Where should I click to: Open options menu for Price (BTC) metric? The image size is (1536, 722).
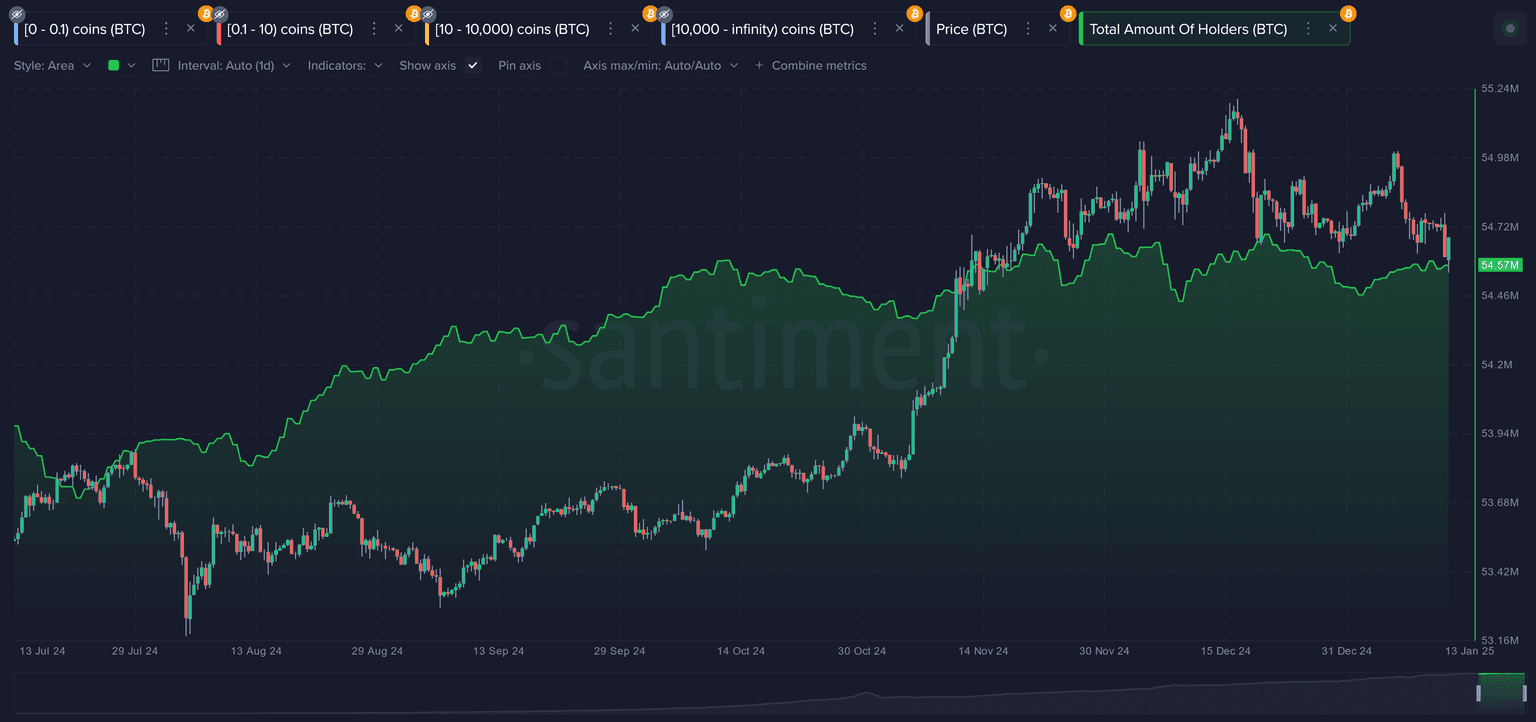pyautogui.click(x=1028, y=29)
